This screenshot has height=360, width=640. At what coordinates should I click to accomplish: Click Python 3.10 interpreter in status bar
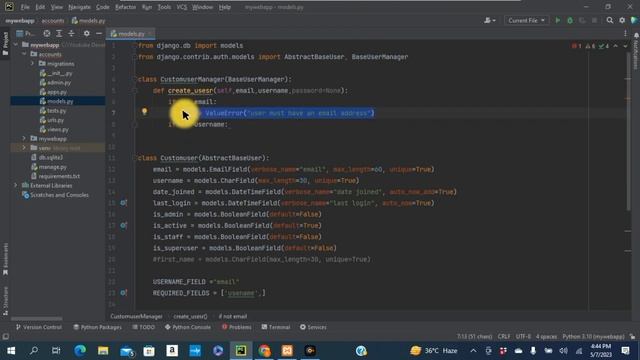(593, 337)
